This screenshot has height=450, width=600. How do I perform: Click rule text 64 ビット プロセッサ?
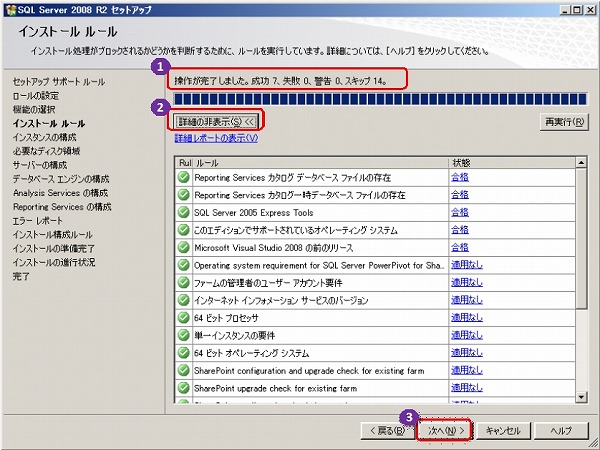[x=226, y=318]
